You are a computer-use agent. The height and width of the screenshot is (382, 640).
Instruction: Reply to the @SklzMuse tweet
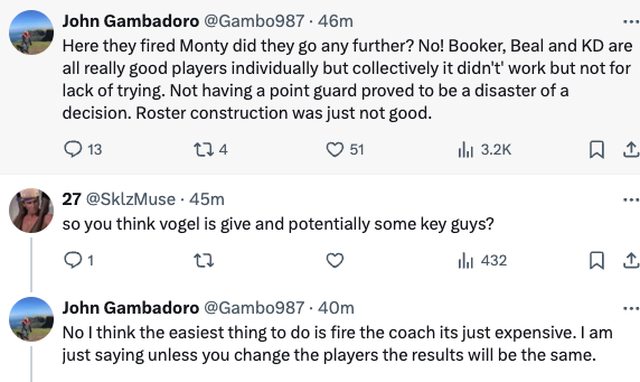pos(79,260)
